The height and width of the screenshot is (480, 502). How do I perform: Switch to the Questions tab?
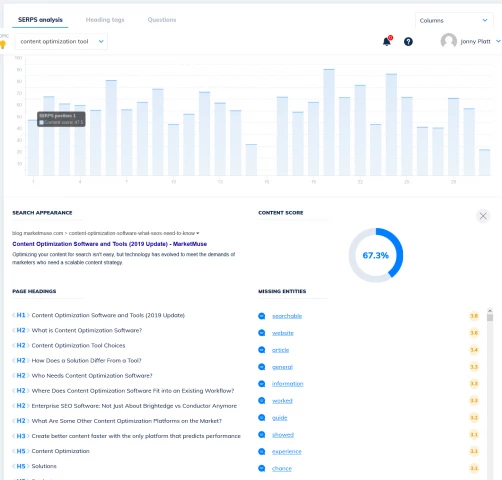[x=162, y=20]
